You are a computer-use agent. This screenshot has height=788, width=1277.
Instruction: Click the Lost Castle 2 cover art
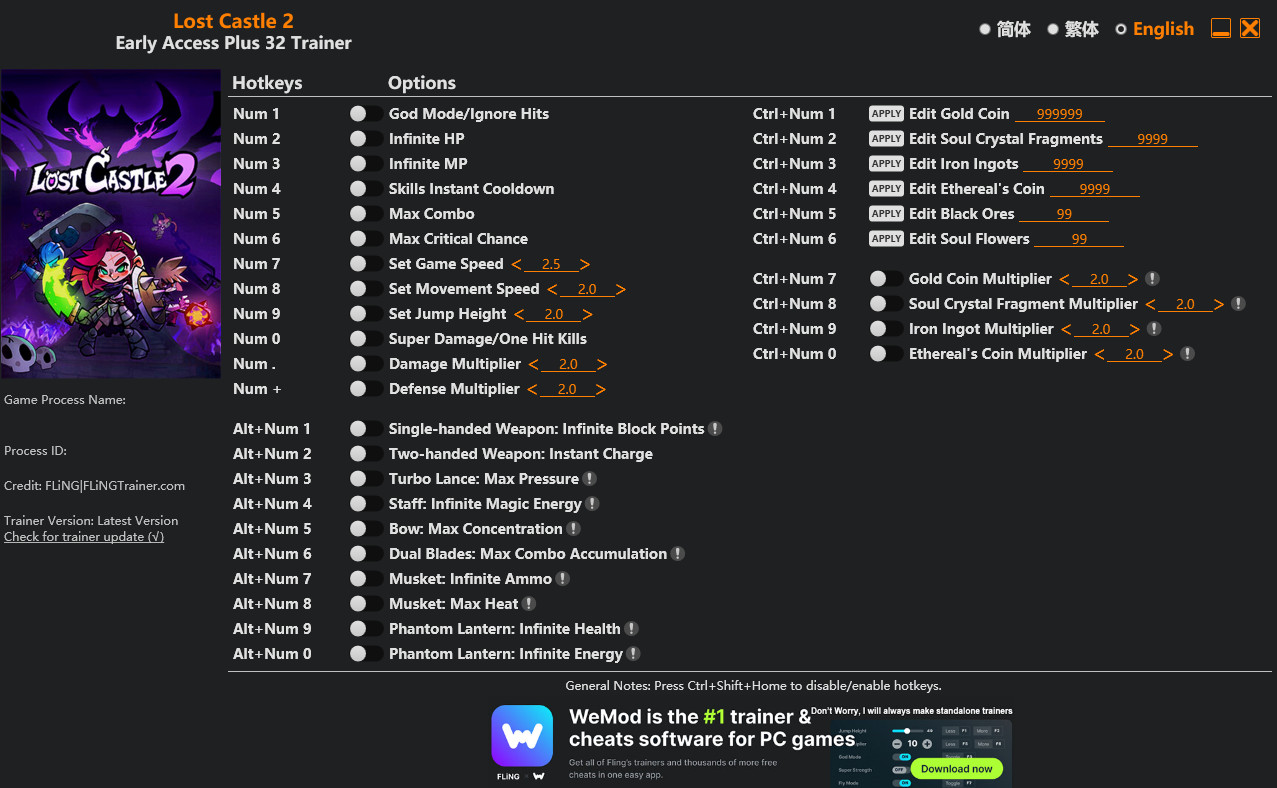click(x=111, y=224)
